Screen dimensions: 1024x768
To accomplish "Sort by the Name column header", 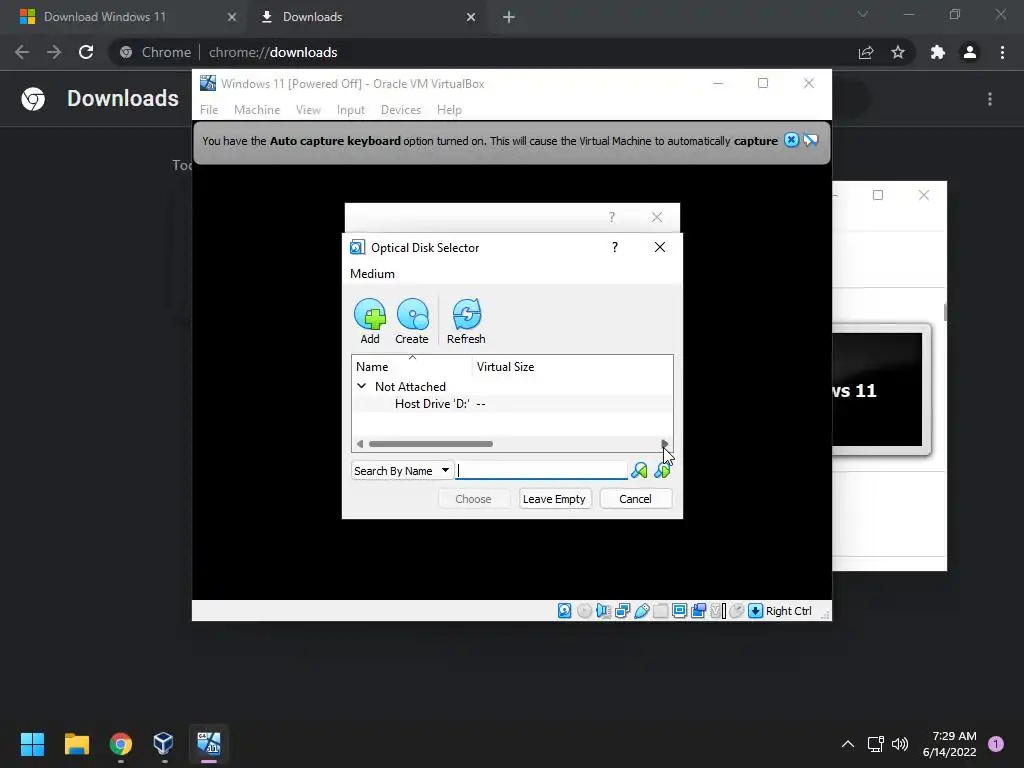I will tap(411, 366).
